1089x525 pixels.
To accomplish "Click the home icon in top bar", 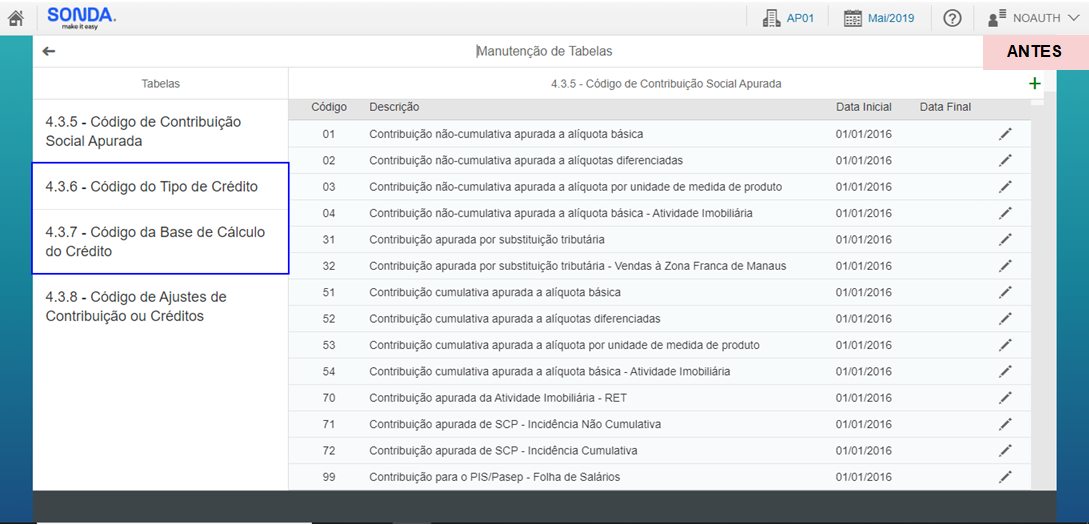I will (x=15, y=18).
